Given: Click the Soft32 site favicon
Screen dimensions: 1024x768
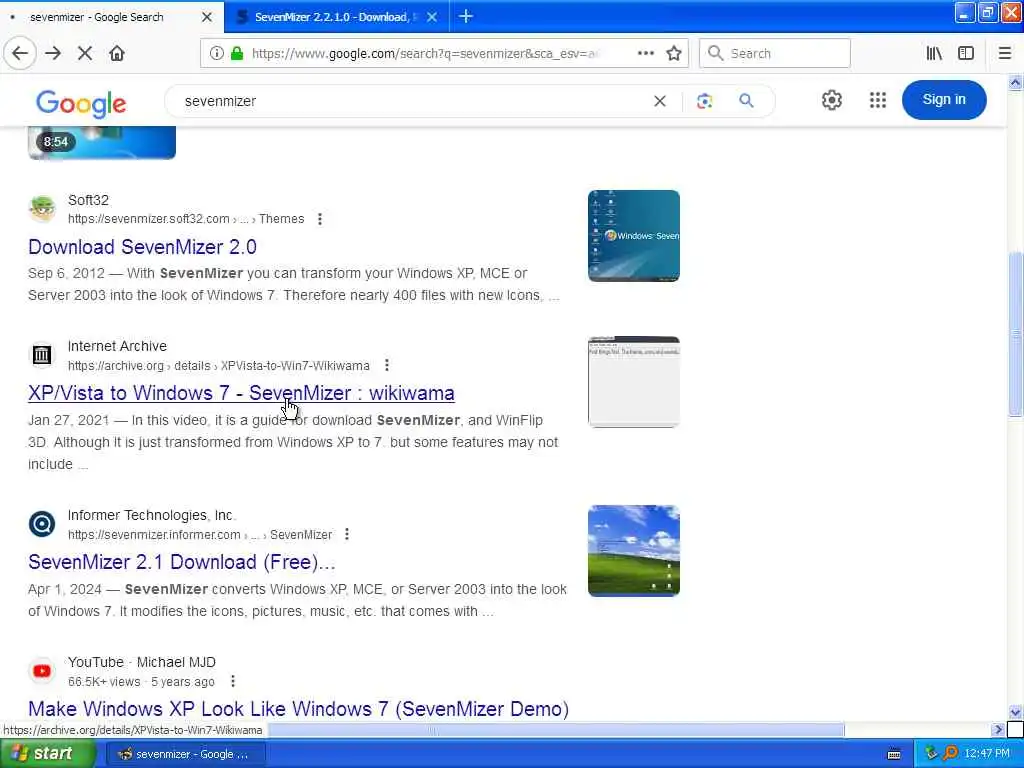Looking at the screenshot, I should click(x=42, y=209).
